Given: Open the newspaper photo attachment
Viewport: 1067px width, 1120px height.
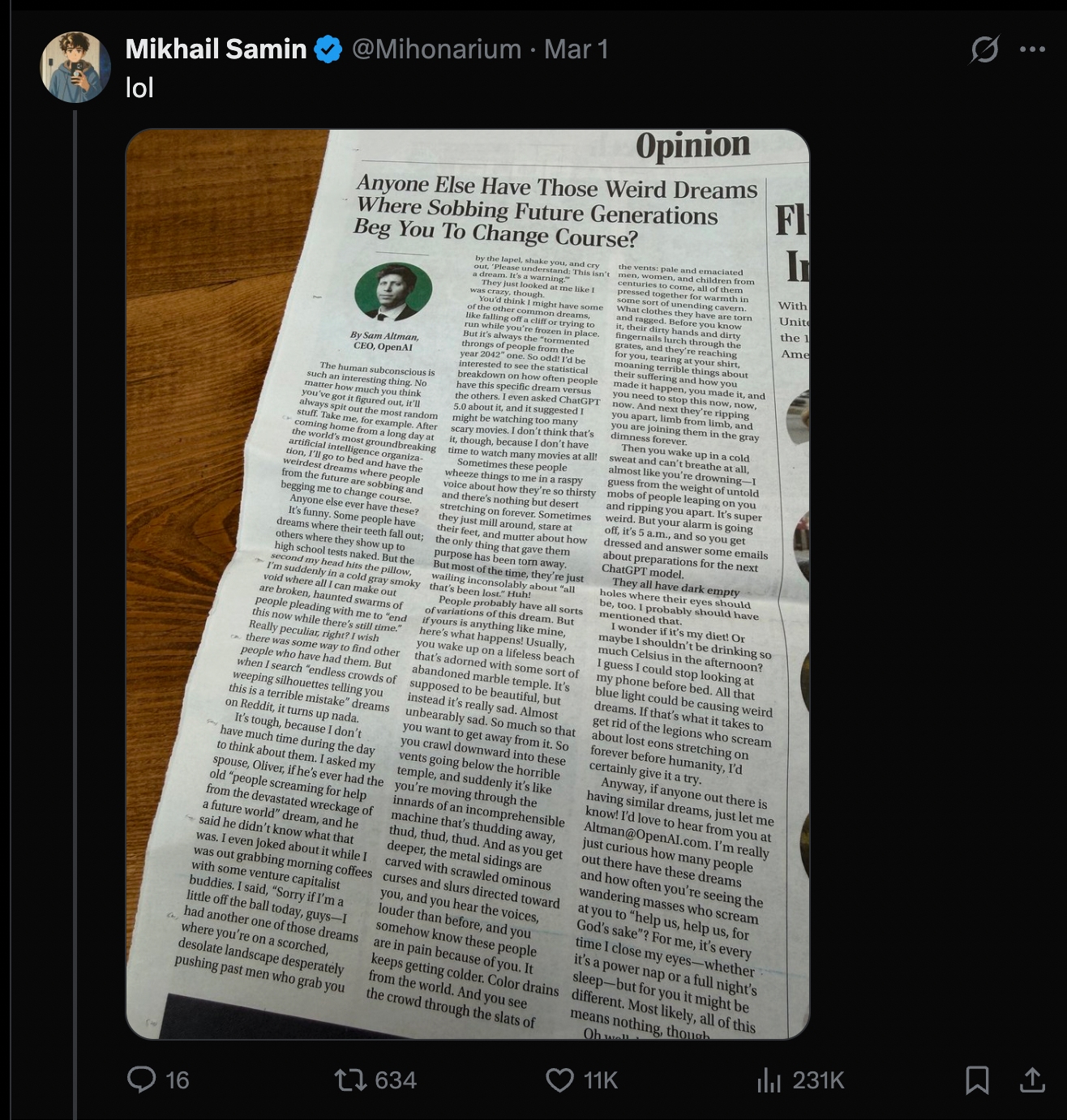Looking at the screenshot, I should pyautogui.click(x=467, y=584).
